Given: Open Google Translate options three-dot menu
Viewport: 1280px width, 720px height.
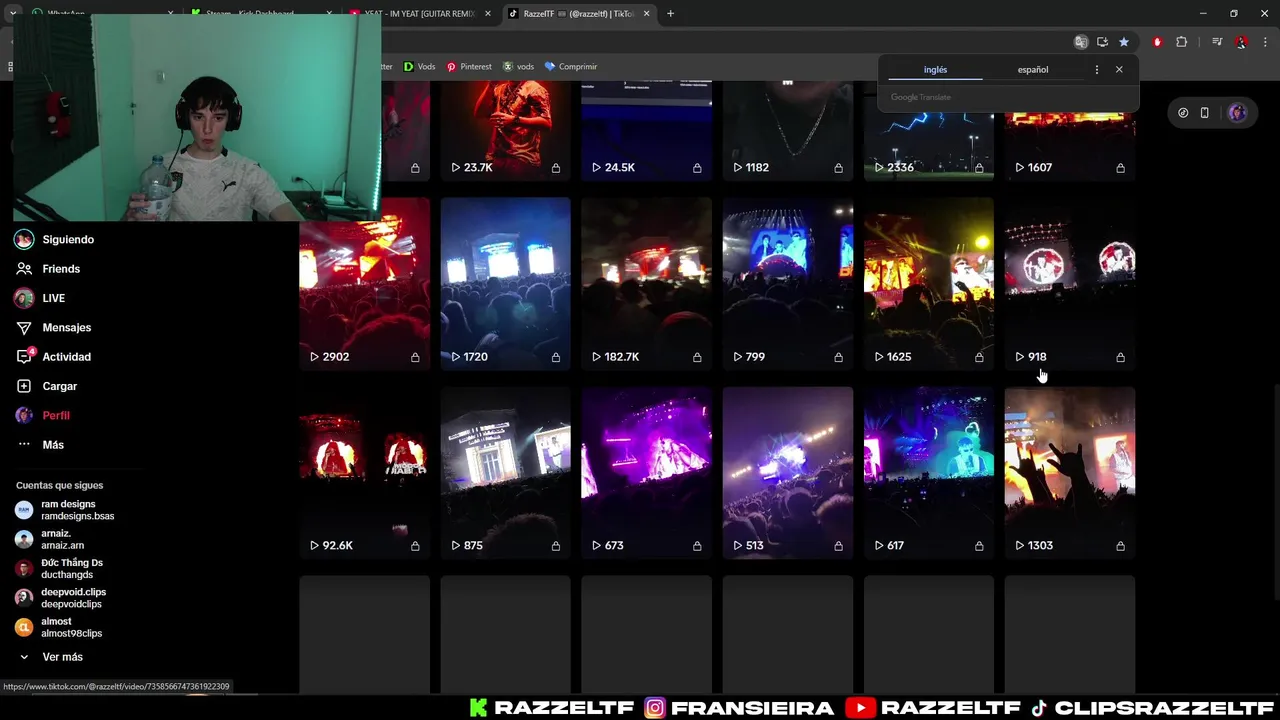Looking at the screenshot, I should [x=1097, y=70].
